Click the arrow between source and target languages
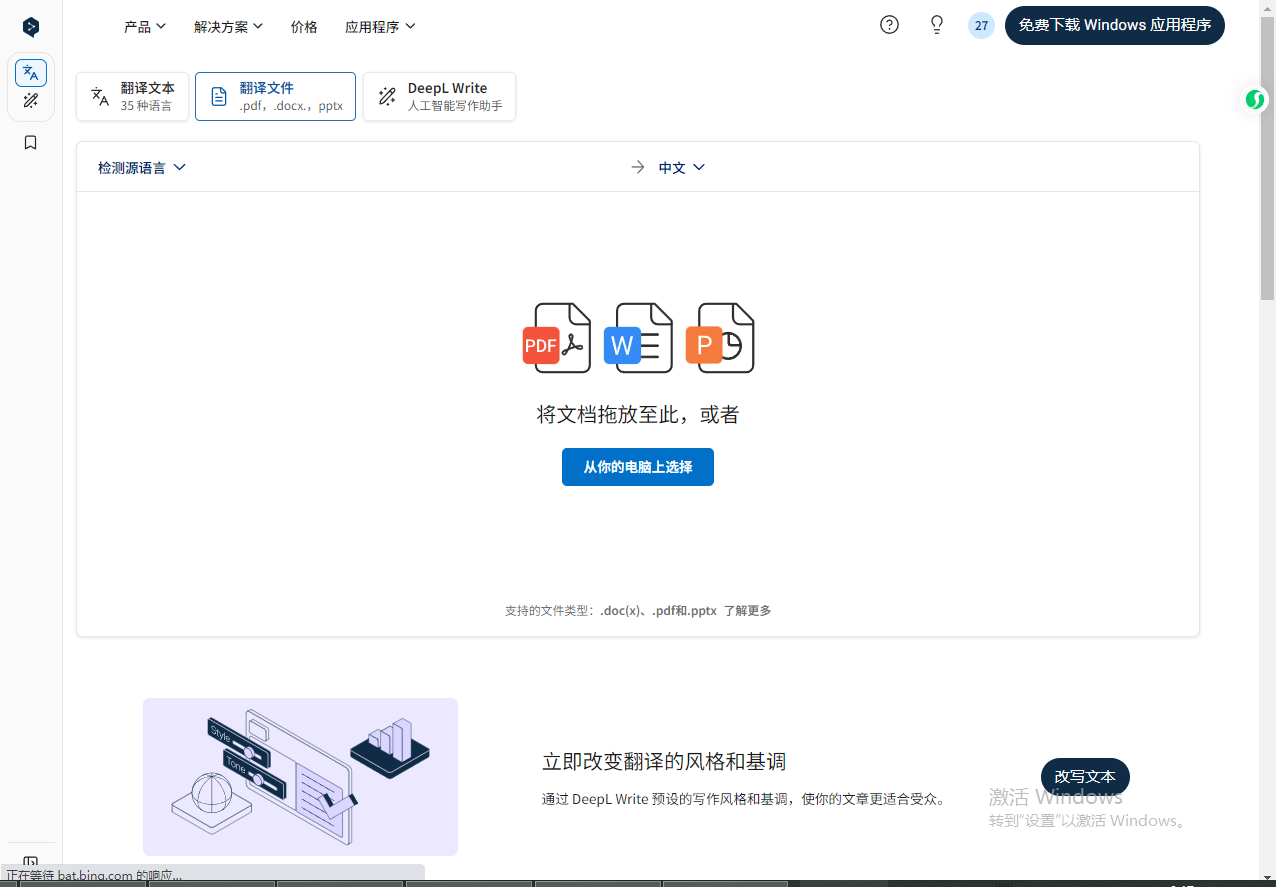The image size is (1276, 887). [x=638, y=167]
